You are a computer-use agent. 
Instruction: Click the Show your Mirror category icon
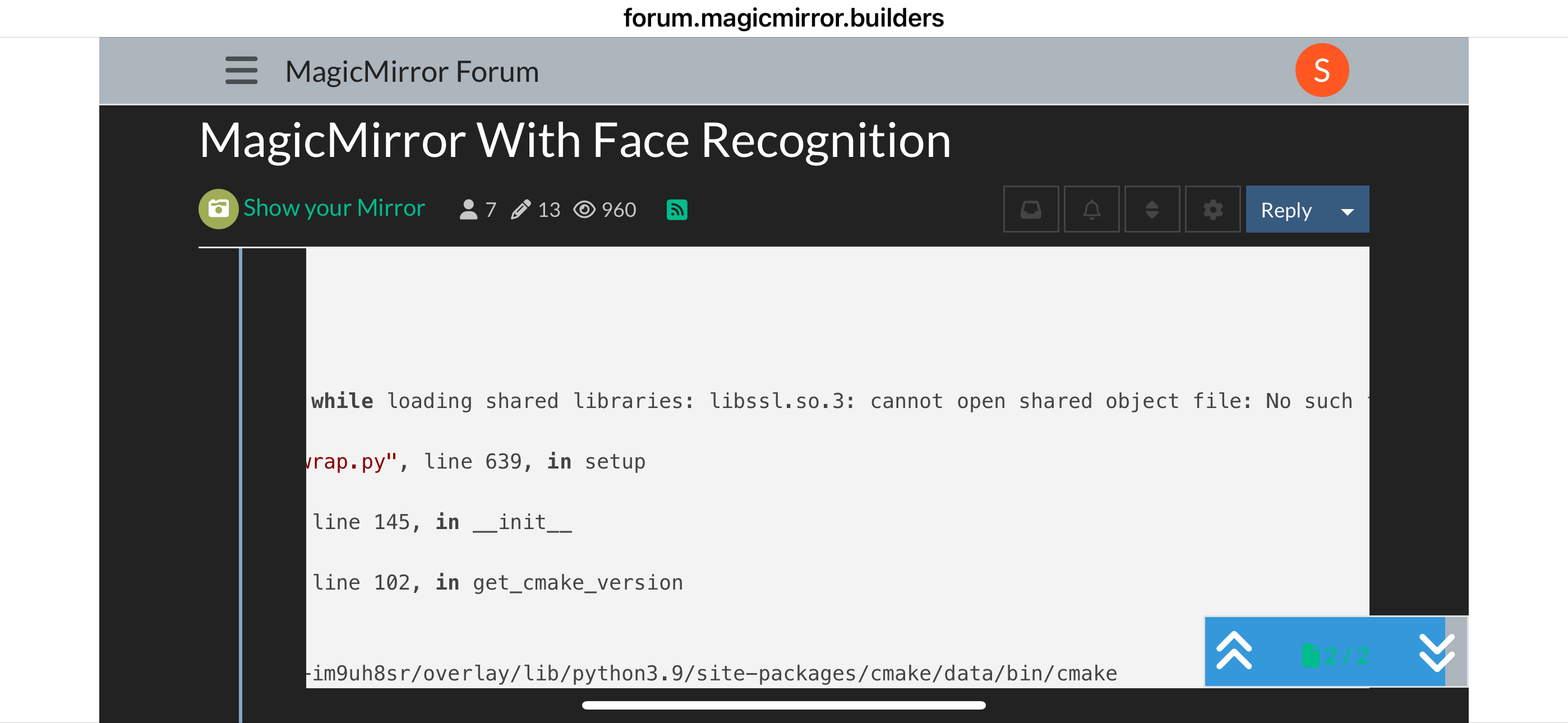[218, 210]
